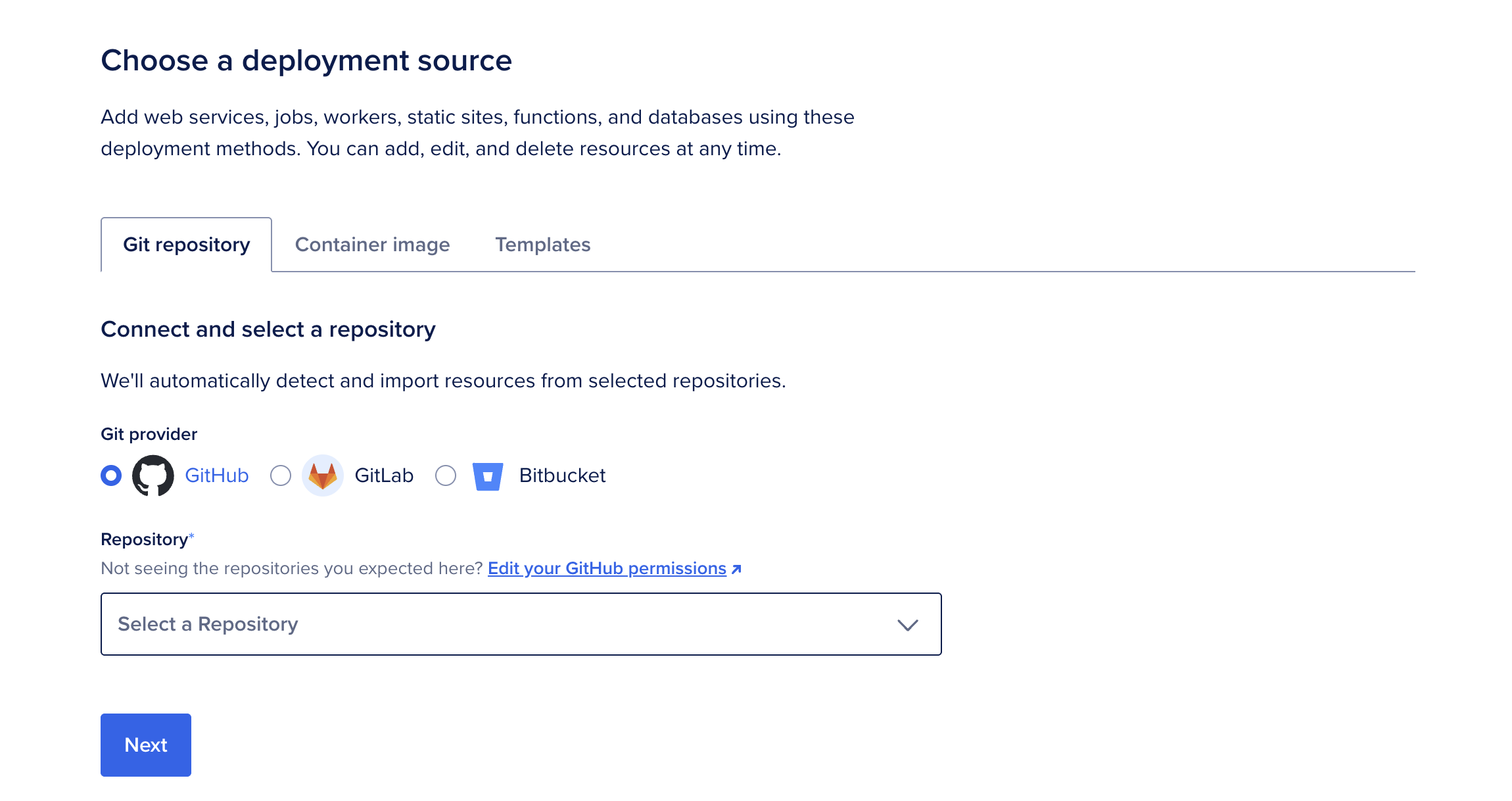Screen dimensions: 1512x801
Task: Click the external link arrow beside GitHub permissions
Action: (736, 570)
